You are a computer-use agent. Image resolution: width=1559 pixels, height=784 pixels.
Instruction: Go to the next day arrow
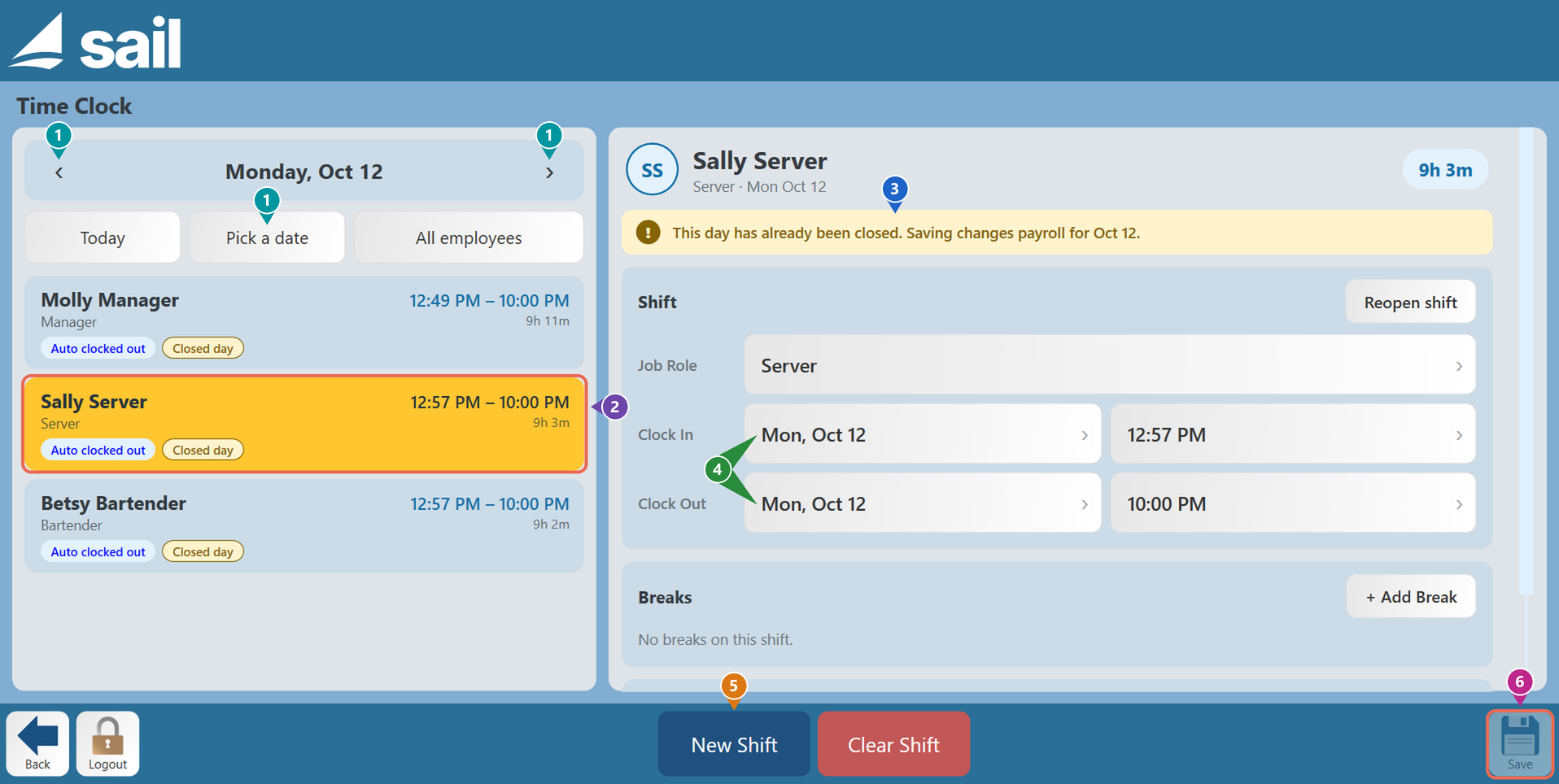(549, 172)
